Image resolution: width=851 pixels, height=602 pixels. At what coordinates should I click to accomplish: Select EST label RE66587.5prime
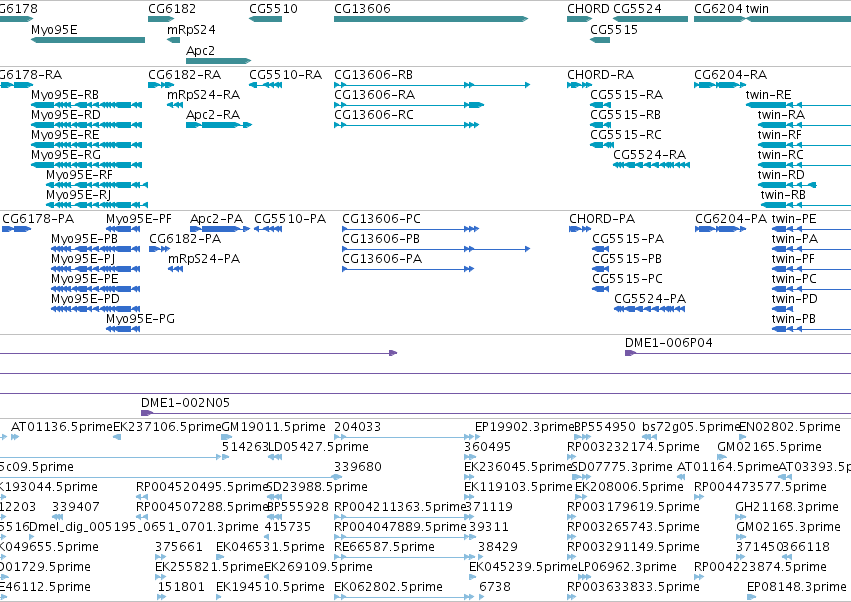tap(384, 547)
